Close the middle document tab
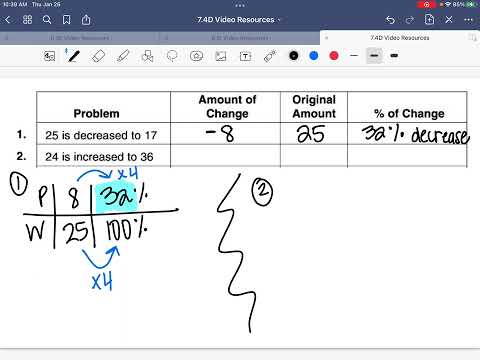480x360 pixels. click(166, 38)
